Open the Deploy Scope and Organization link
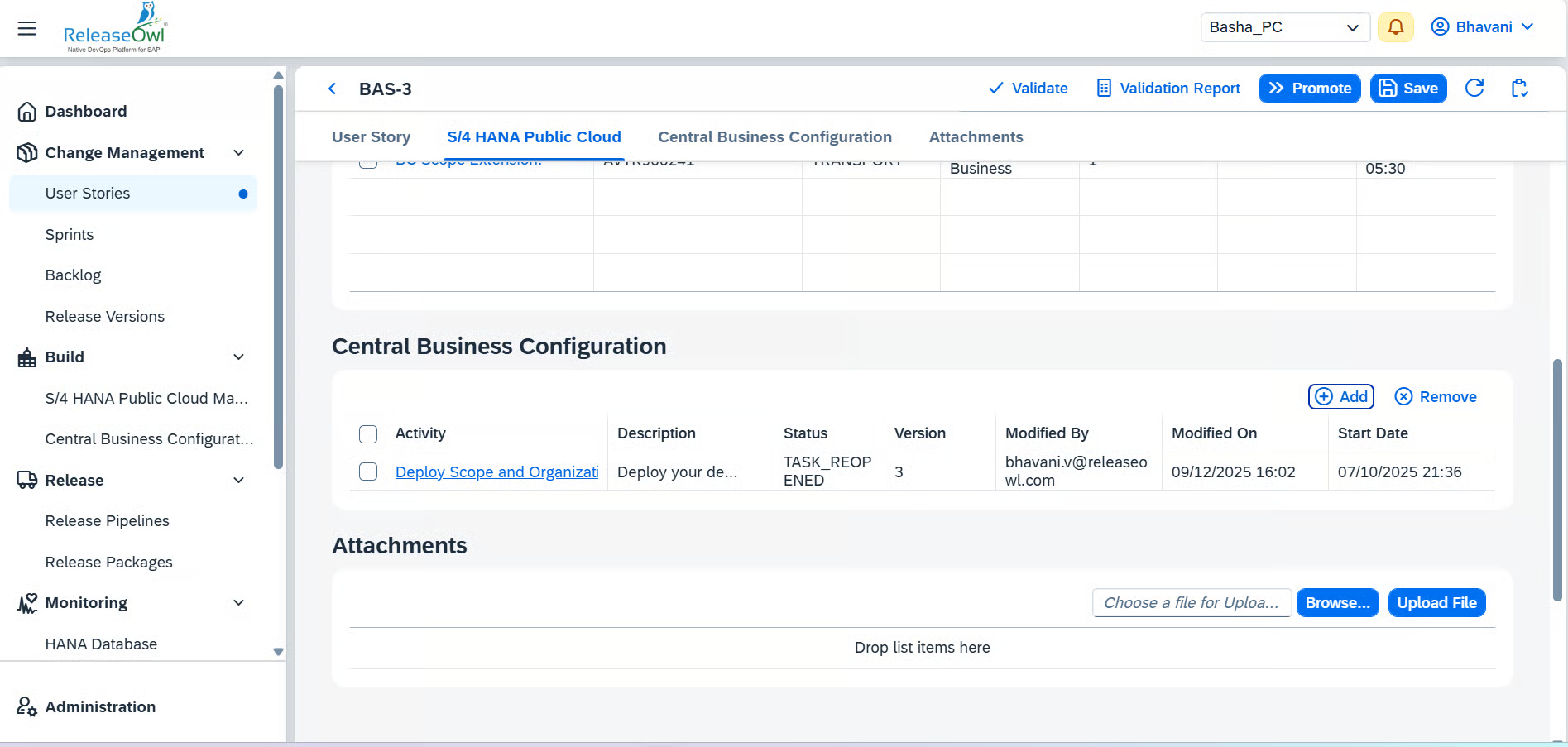The height and width of the screenshot is (747, 1568). tap(496, 472)
